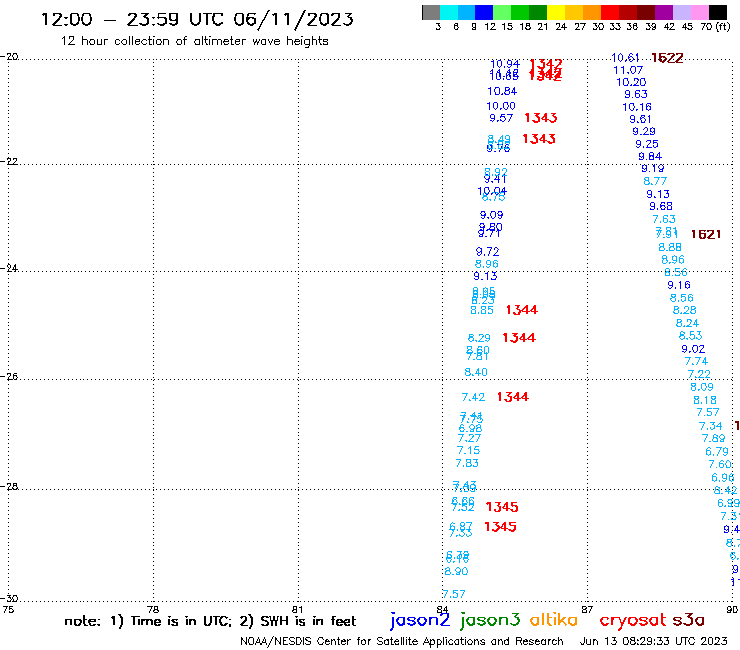This screenshot has width=740, height=650.
Task: Click the pink legend swatch
Action: click(x=699, y=12)
